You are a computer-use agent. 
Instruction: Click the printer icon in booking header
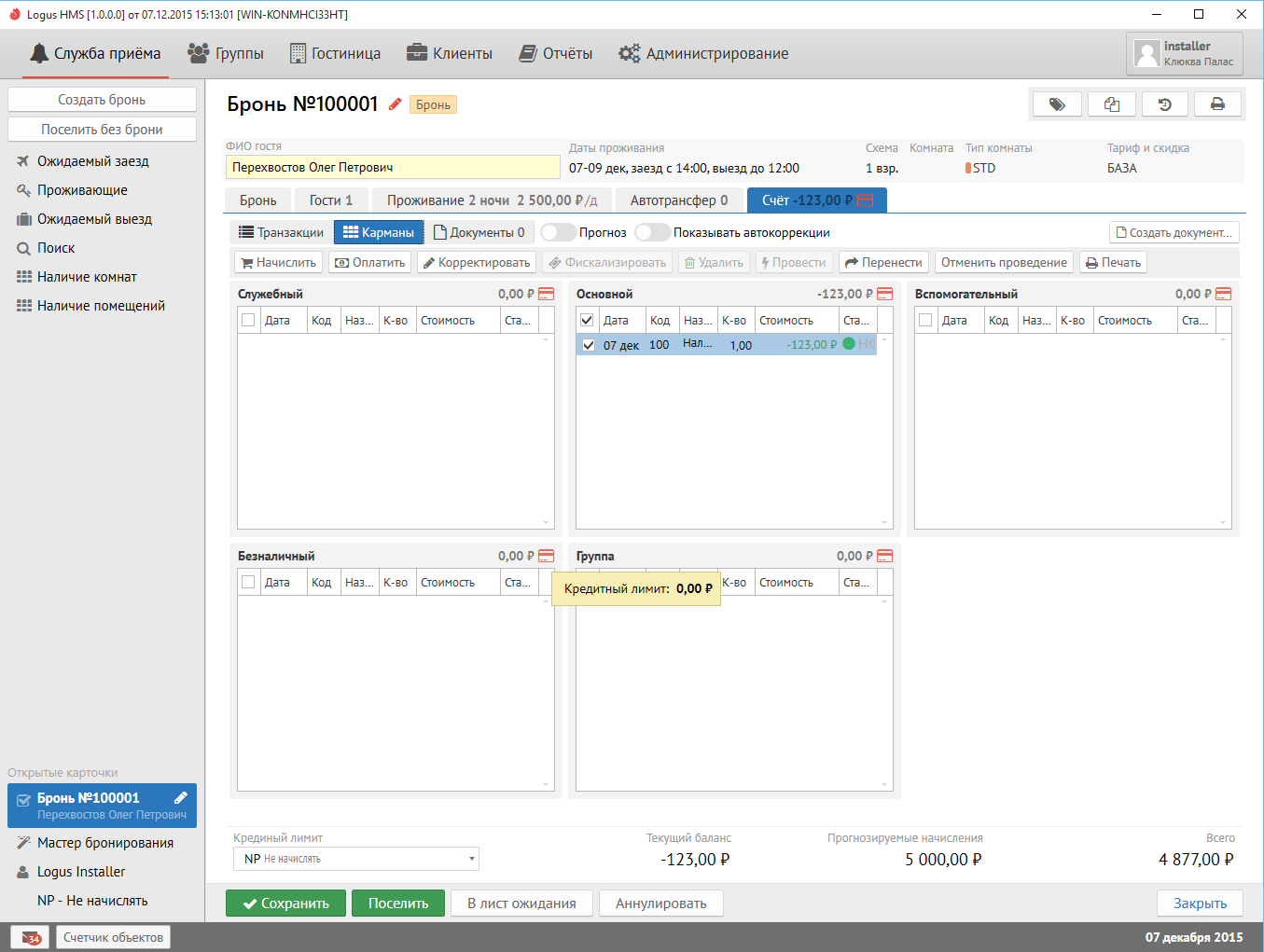(1217, 104)
